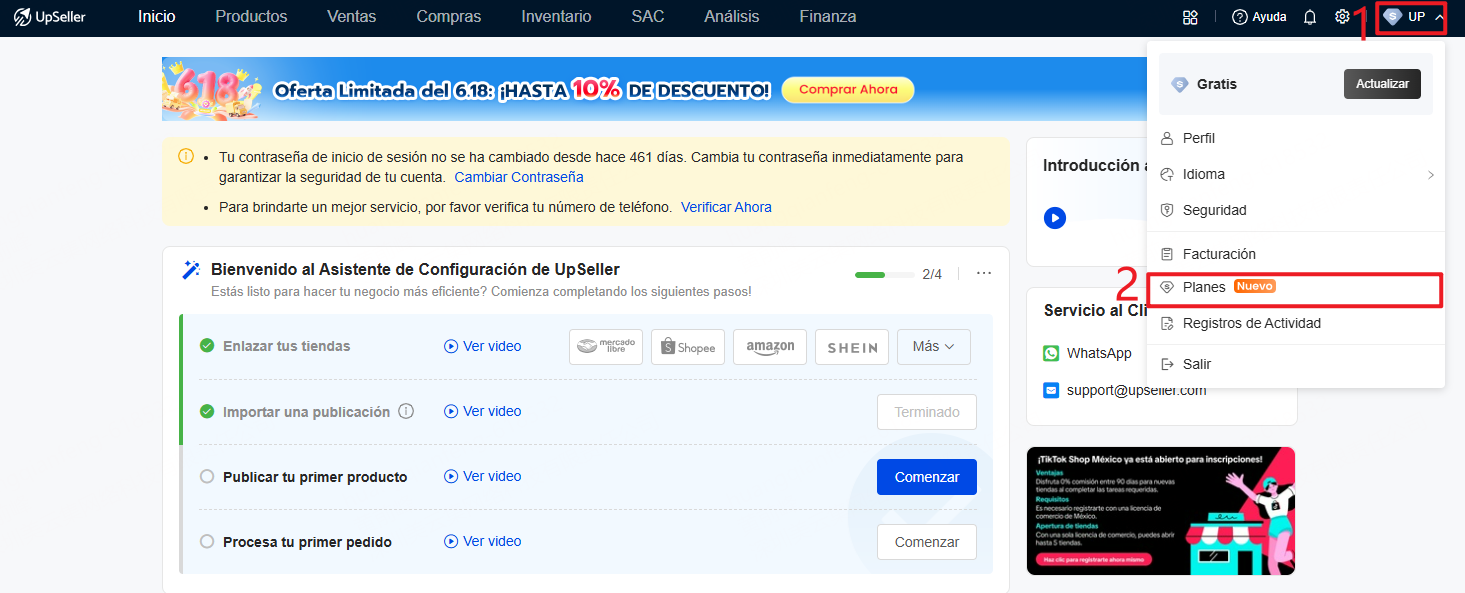Toggle the Procesa tu primer pedido circle

click(207, 542)
